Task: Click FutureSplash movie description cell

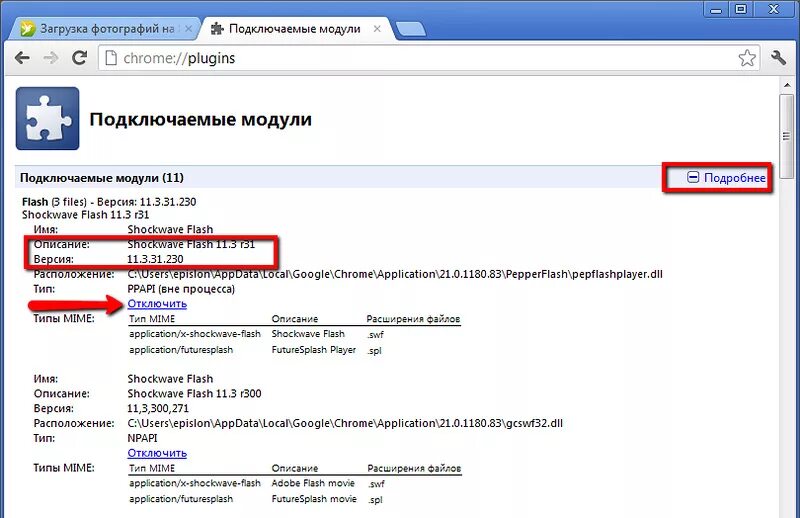Action: [x=314, y=499]
